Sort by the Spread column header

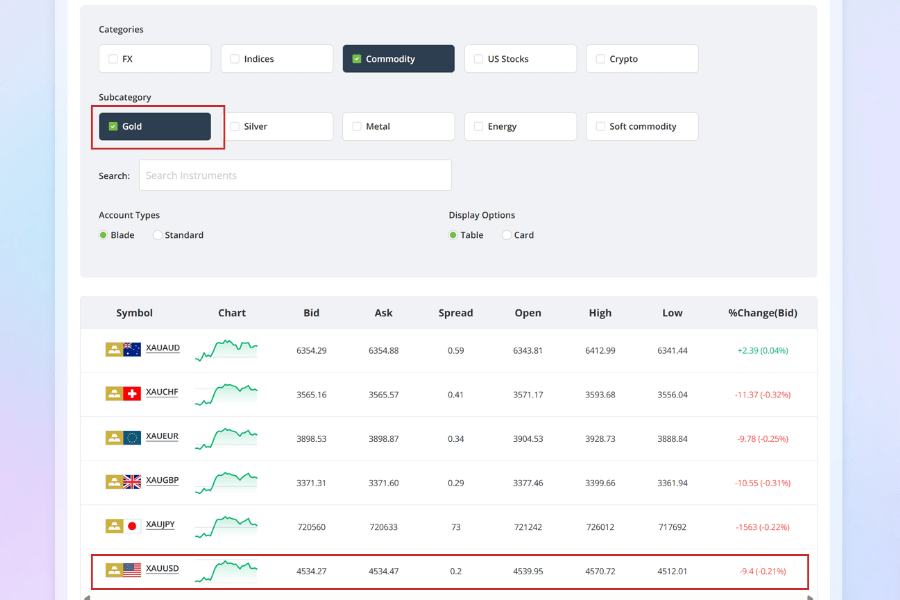[x=456, y=313]
